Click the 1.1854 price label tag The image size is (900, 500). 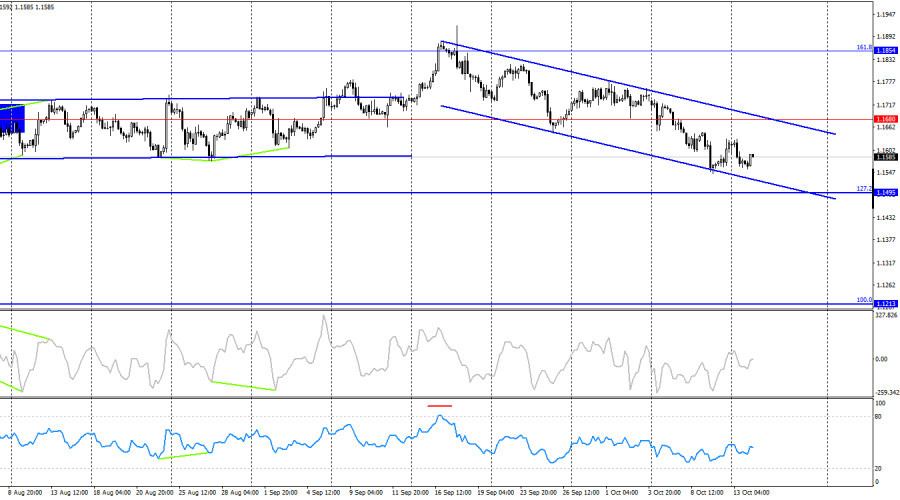885,50
